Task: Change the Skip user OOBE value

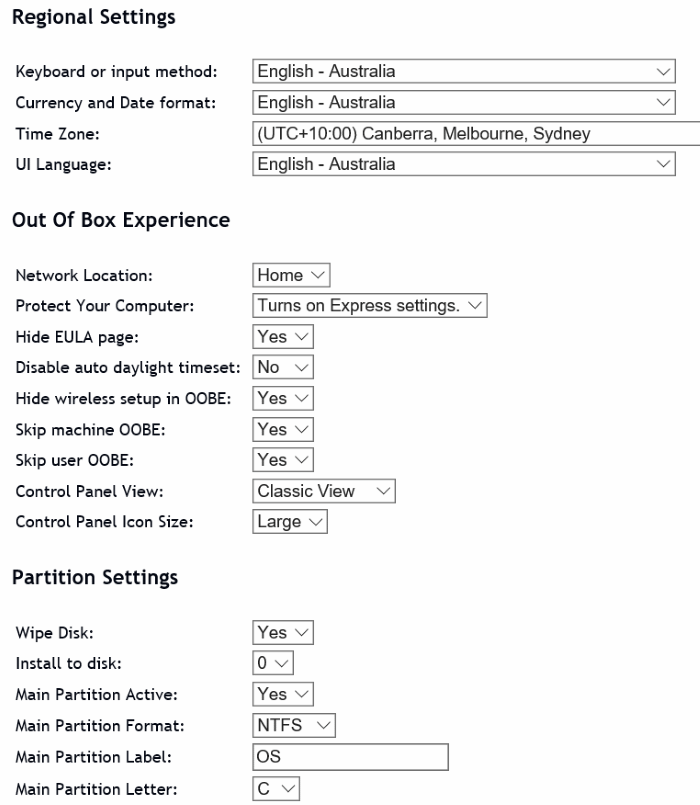Action: coord(283,459)
